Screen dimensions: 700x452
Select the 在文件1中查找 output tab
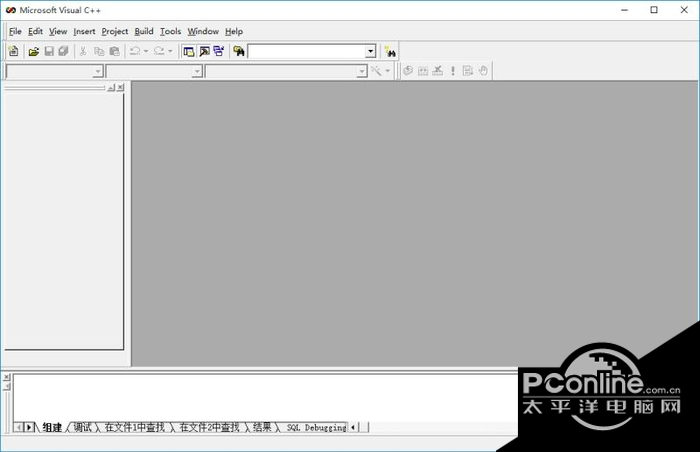134,427
